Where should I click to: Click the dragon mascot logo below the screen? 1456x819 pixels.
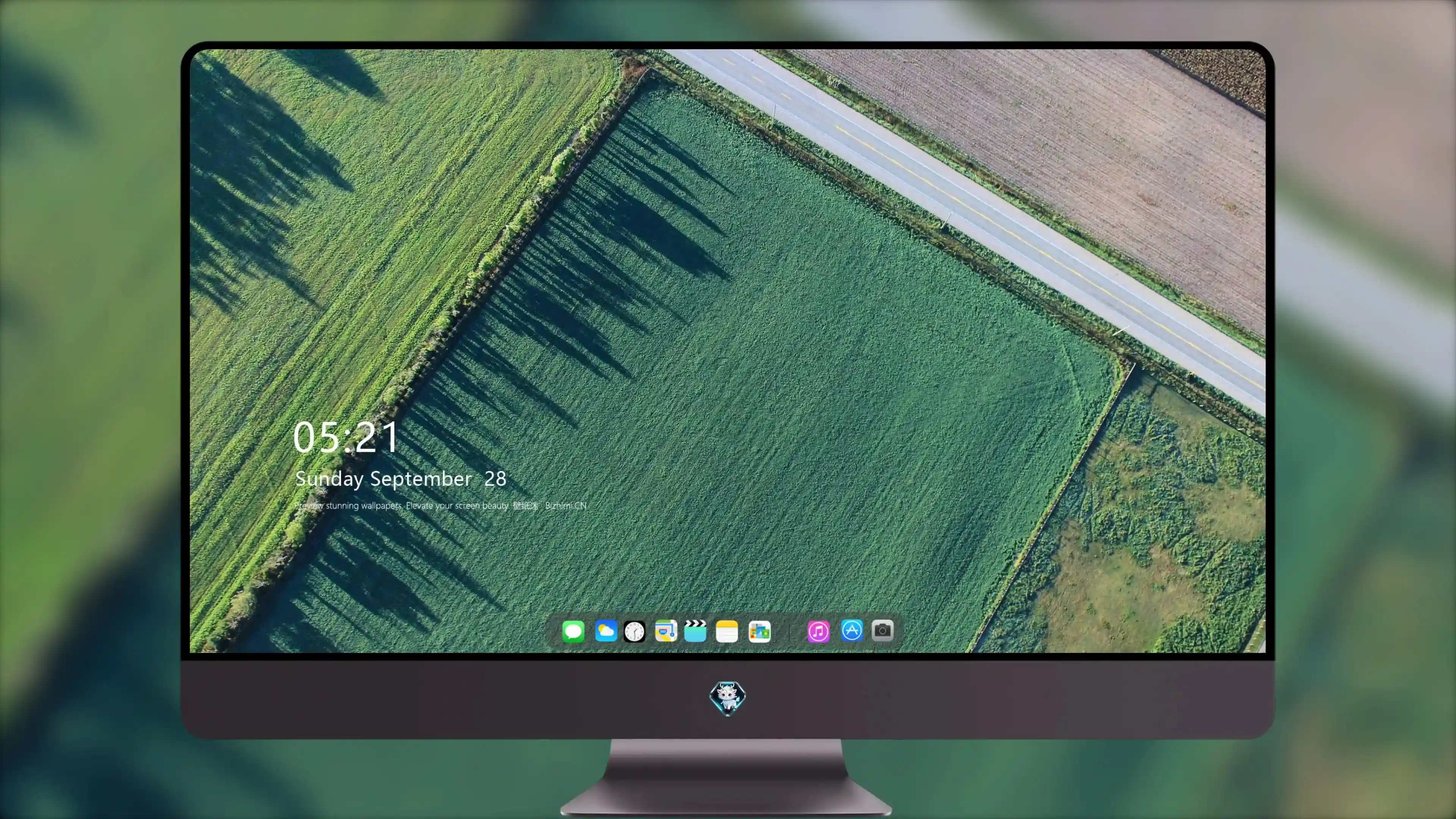pos(728,698)
